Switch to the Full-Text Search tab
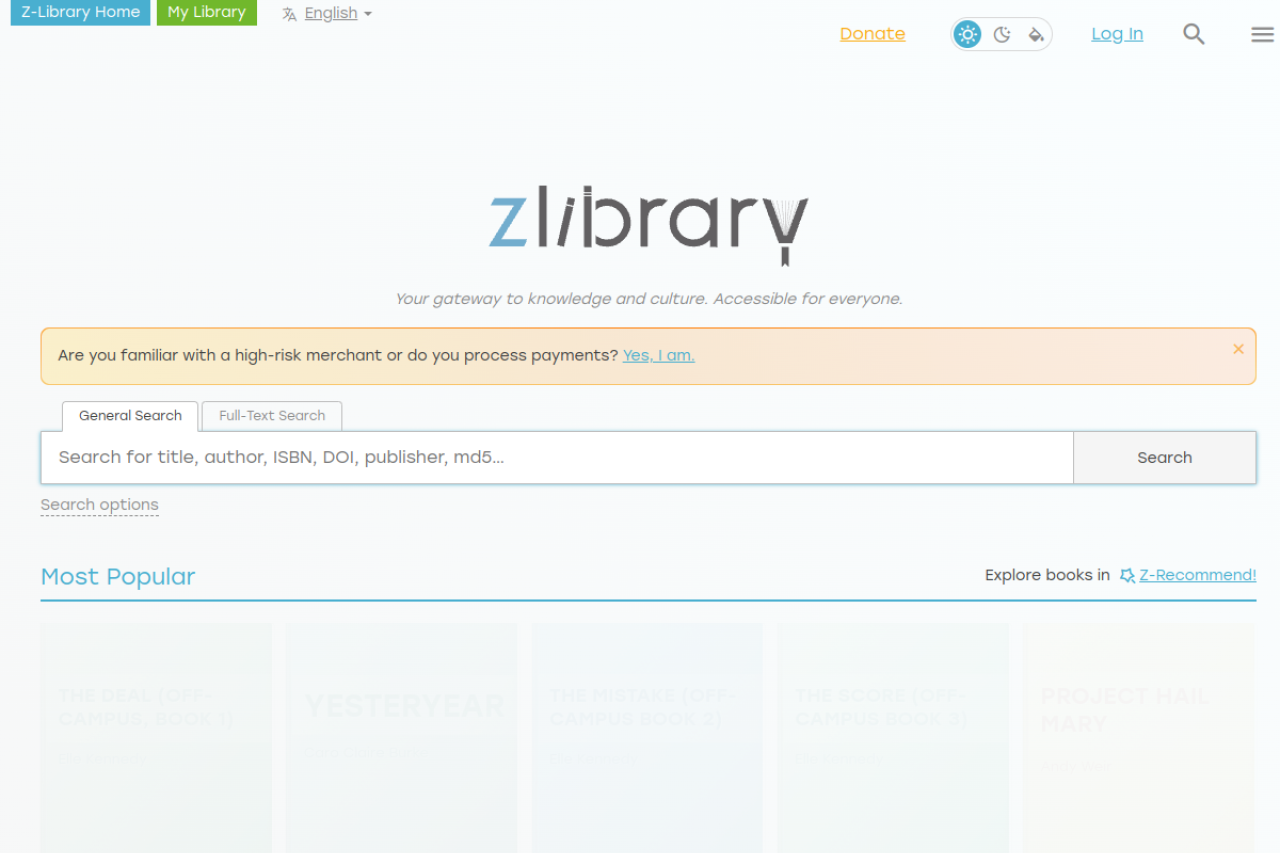 pos(272,416)
